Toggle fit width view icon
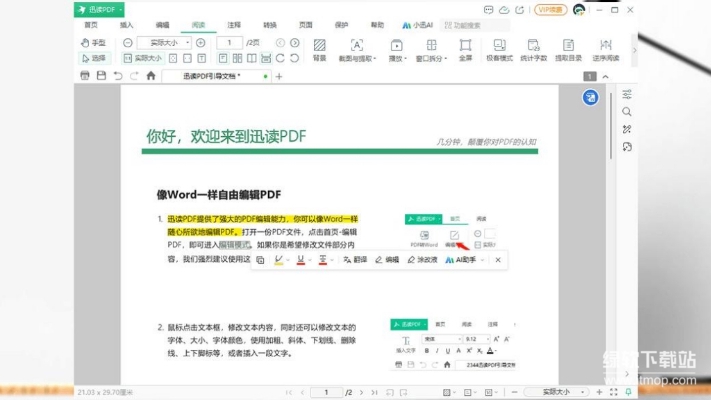The image size is (711, 400). tap(187, 58)
